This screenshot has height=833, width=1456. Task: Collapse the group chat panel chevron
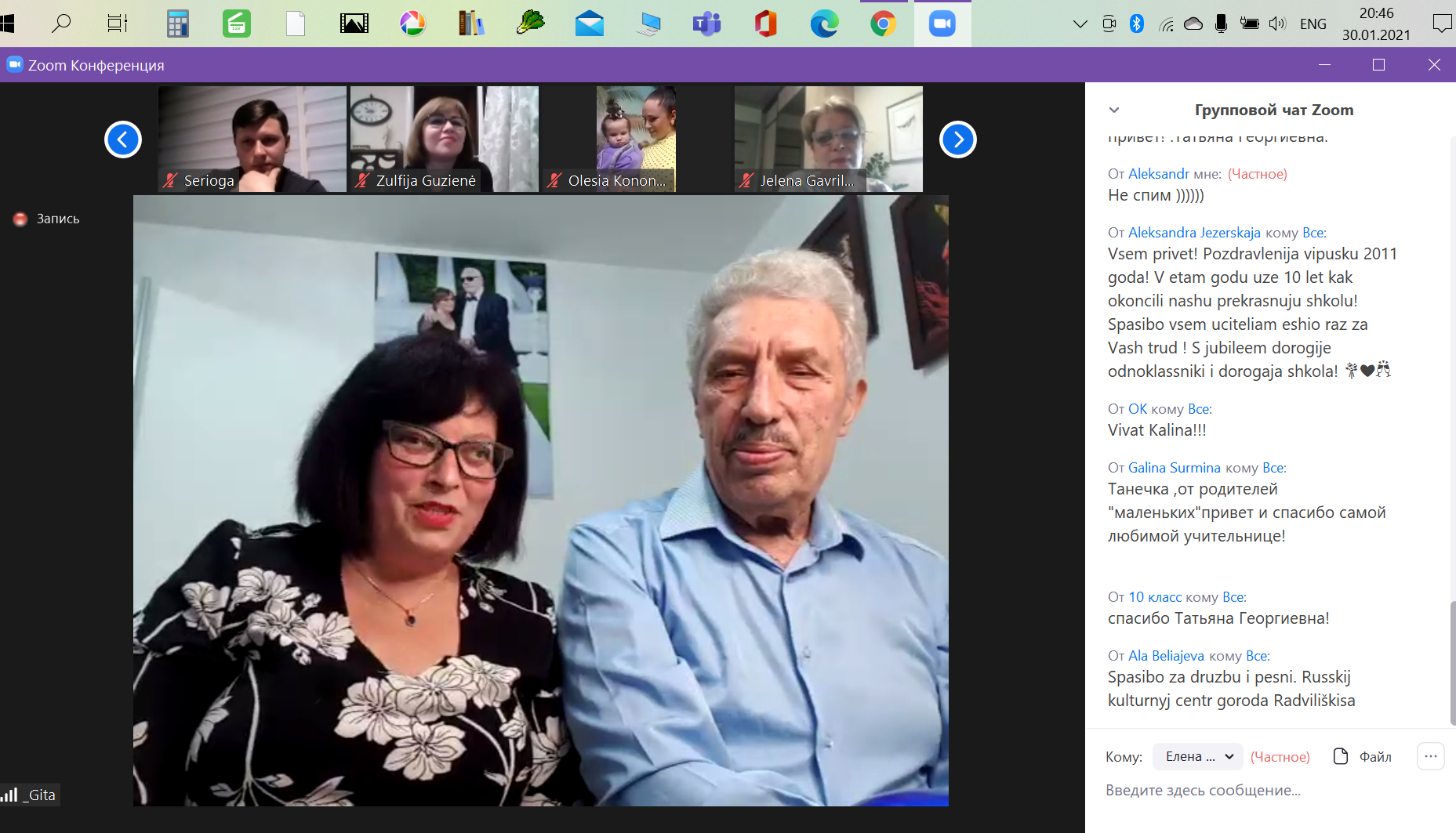(x=1114, y=110)
